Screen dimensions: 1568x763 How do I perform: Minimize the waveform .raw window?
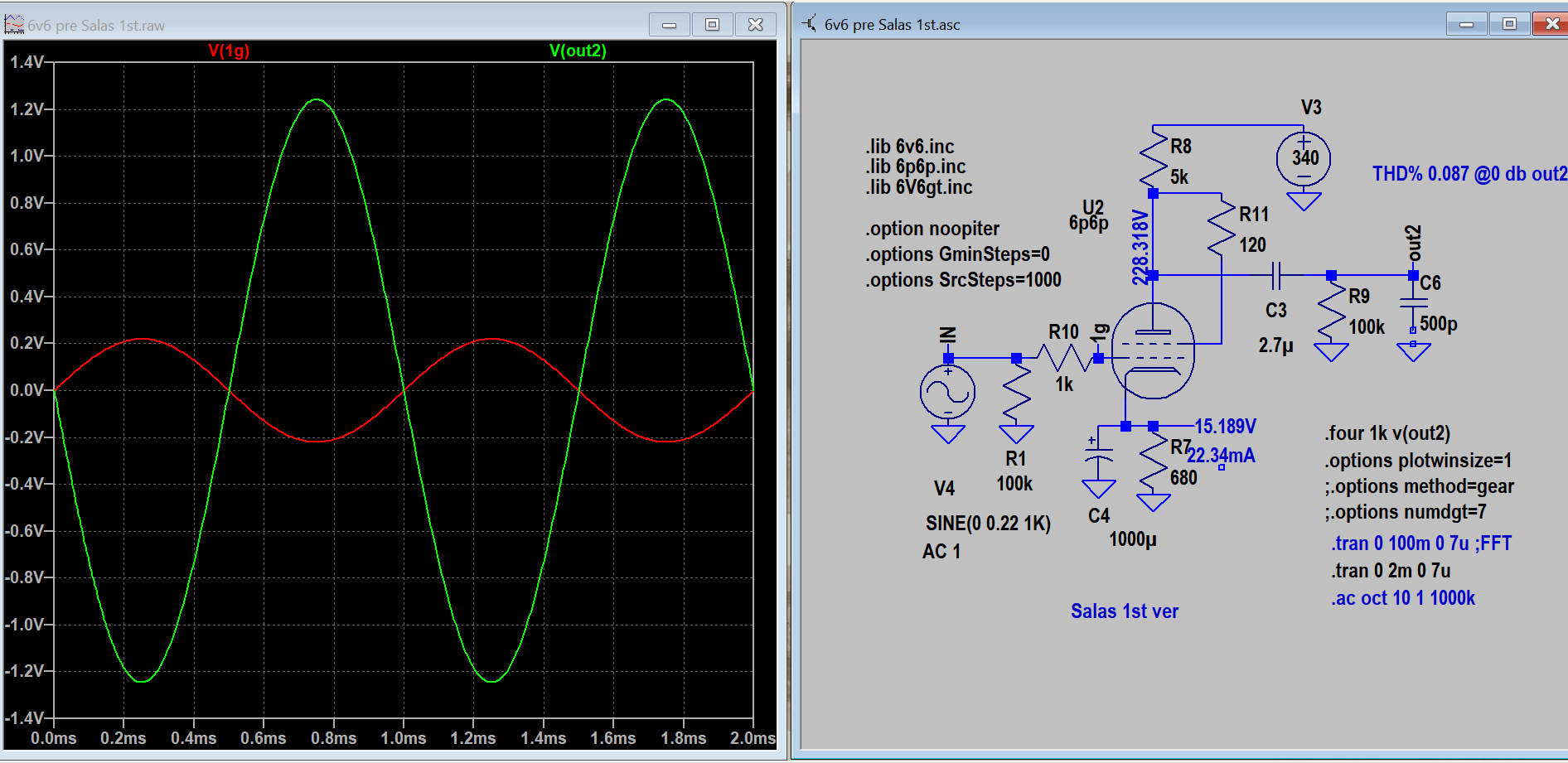[x=670, y=25]
